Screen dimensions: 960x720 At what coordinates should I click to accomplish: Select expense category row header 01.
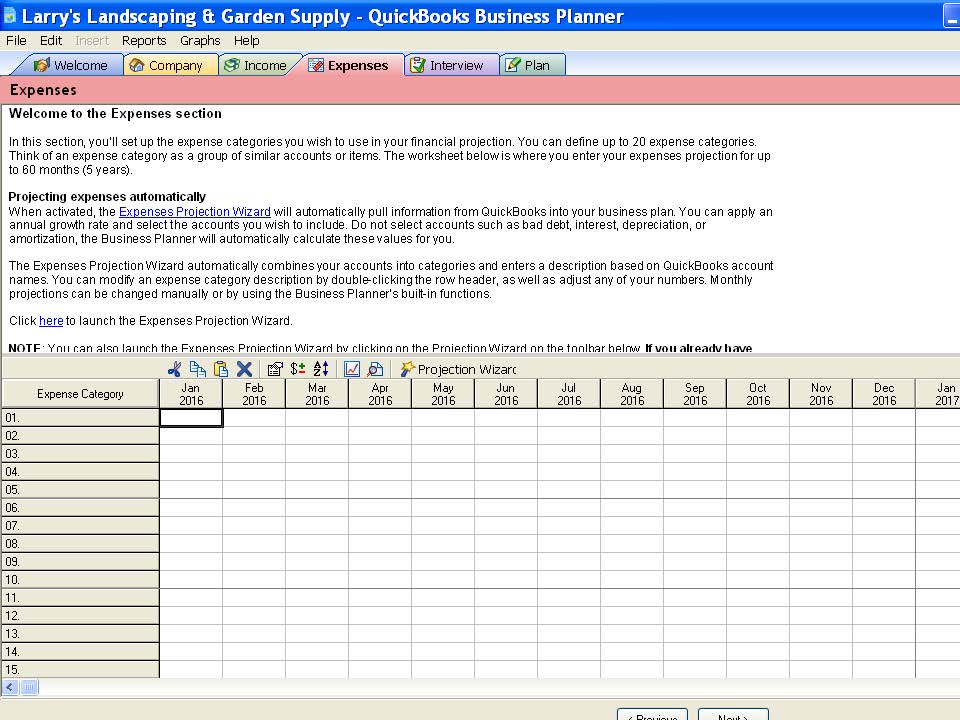point(80,418)
